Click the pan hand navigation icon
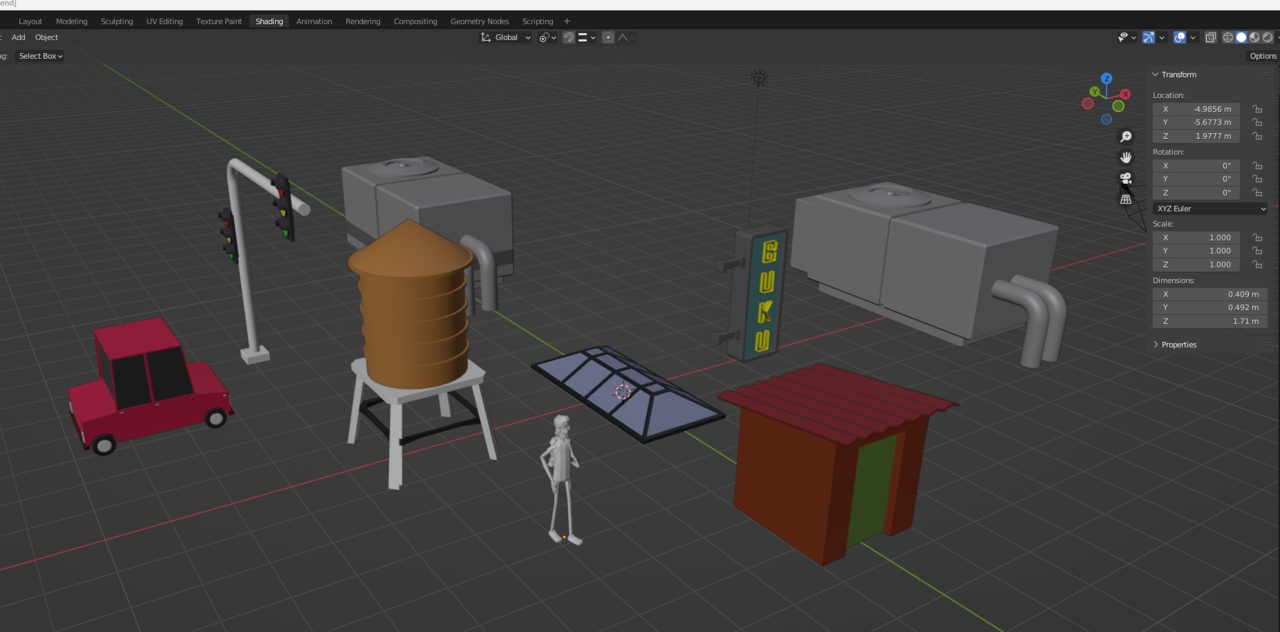 [1126, 157]
